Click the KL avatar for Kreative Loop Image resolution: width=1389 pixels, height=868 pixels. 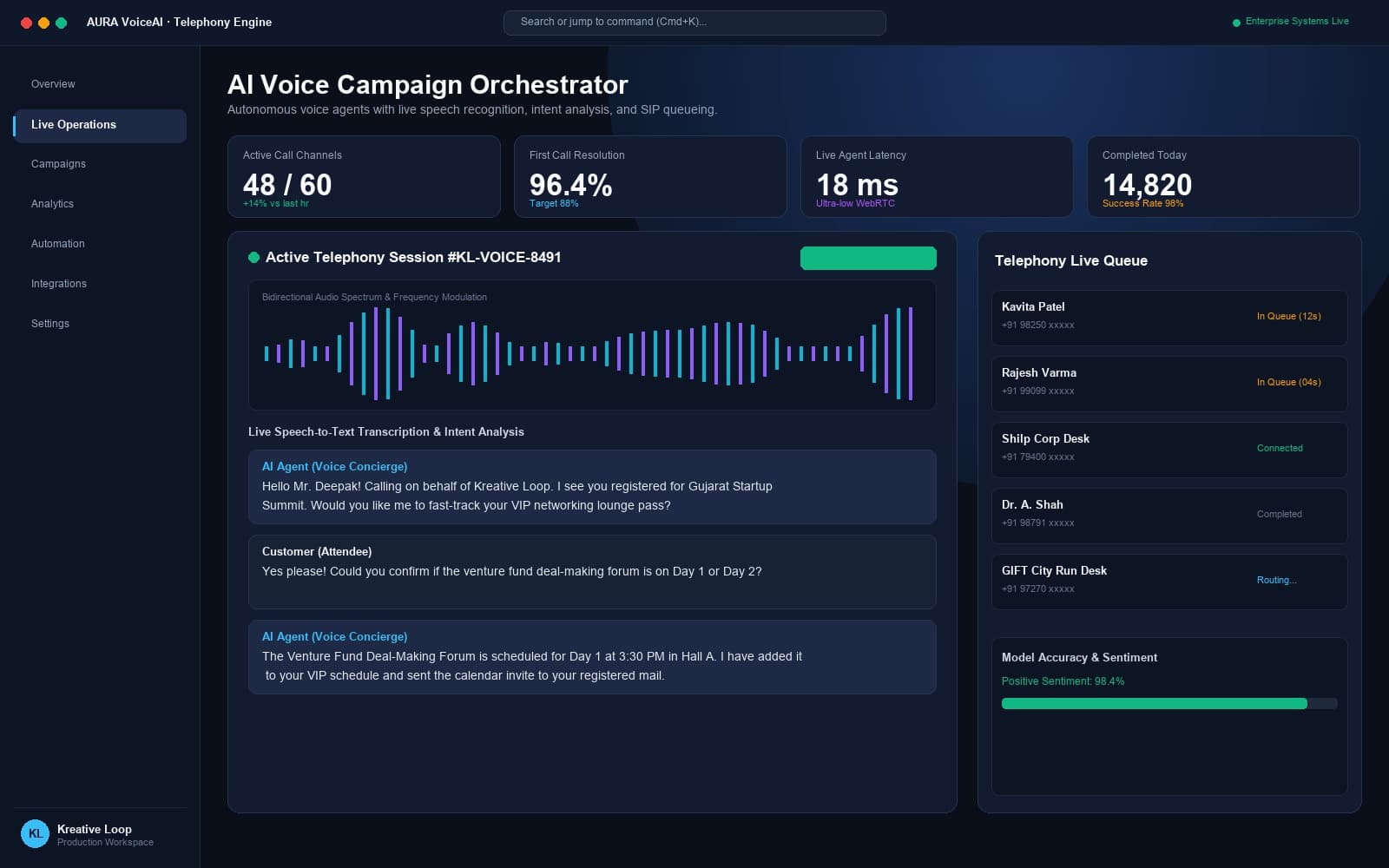point(35,833)
